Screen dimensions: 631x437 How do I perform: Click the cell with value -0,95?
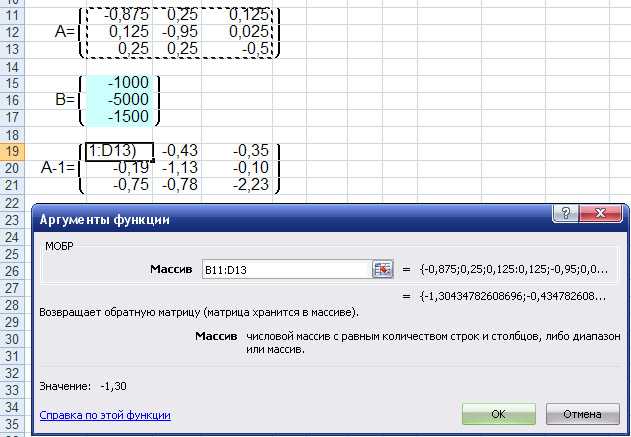pos(177,32)
